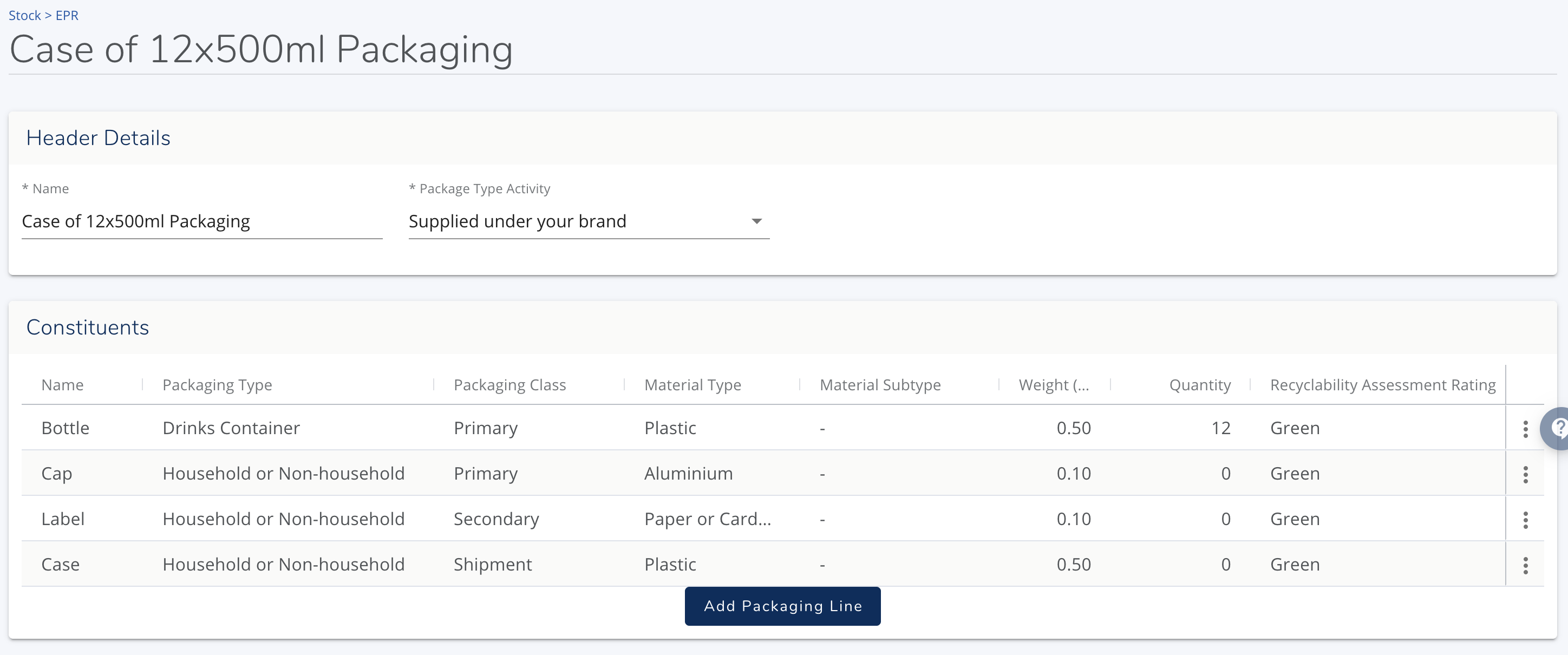Click the Weight column header
The image size is (1568, 655).
pos(1053,385)
